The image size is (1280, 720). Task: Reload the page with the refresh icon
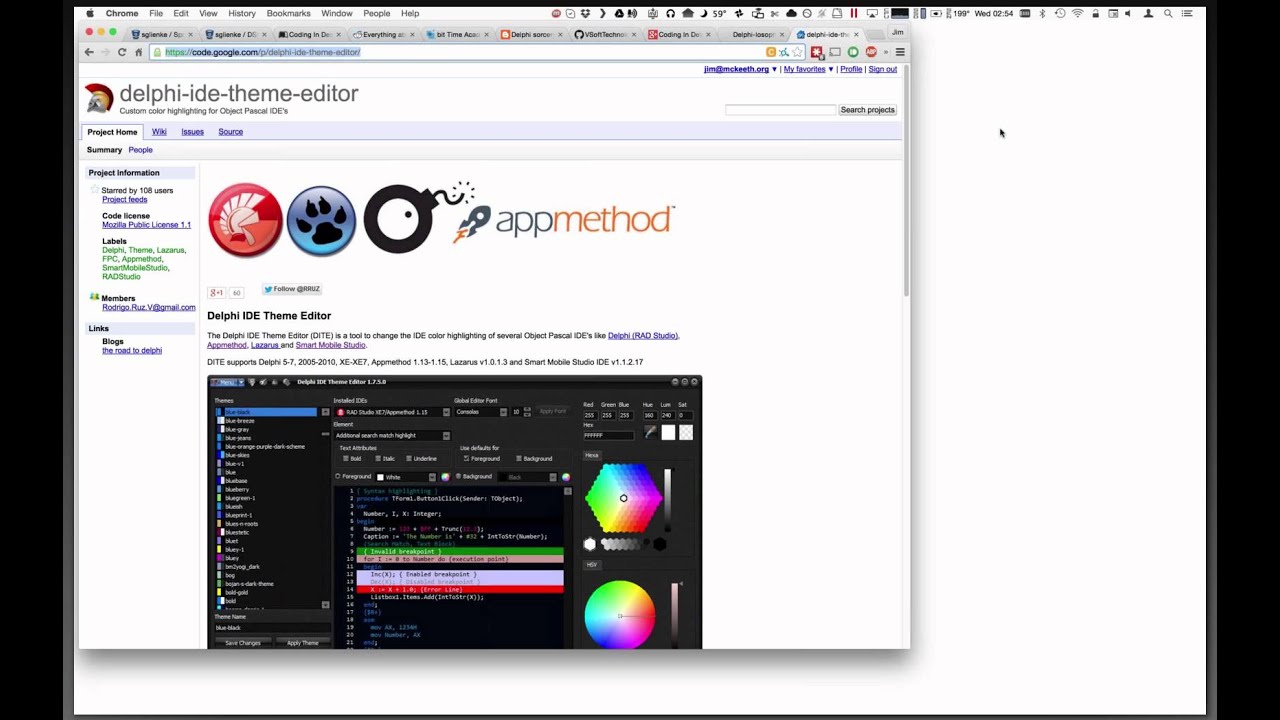(122, 52)
